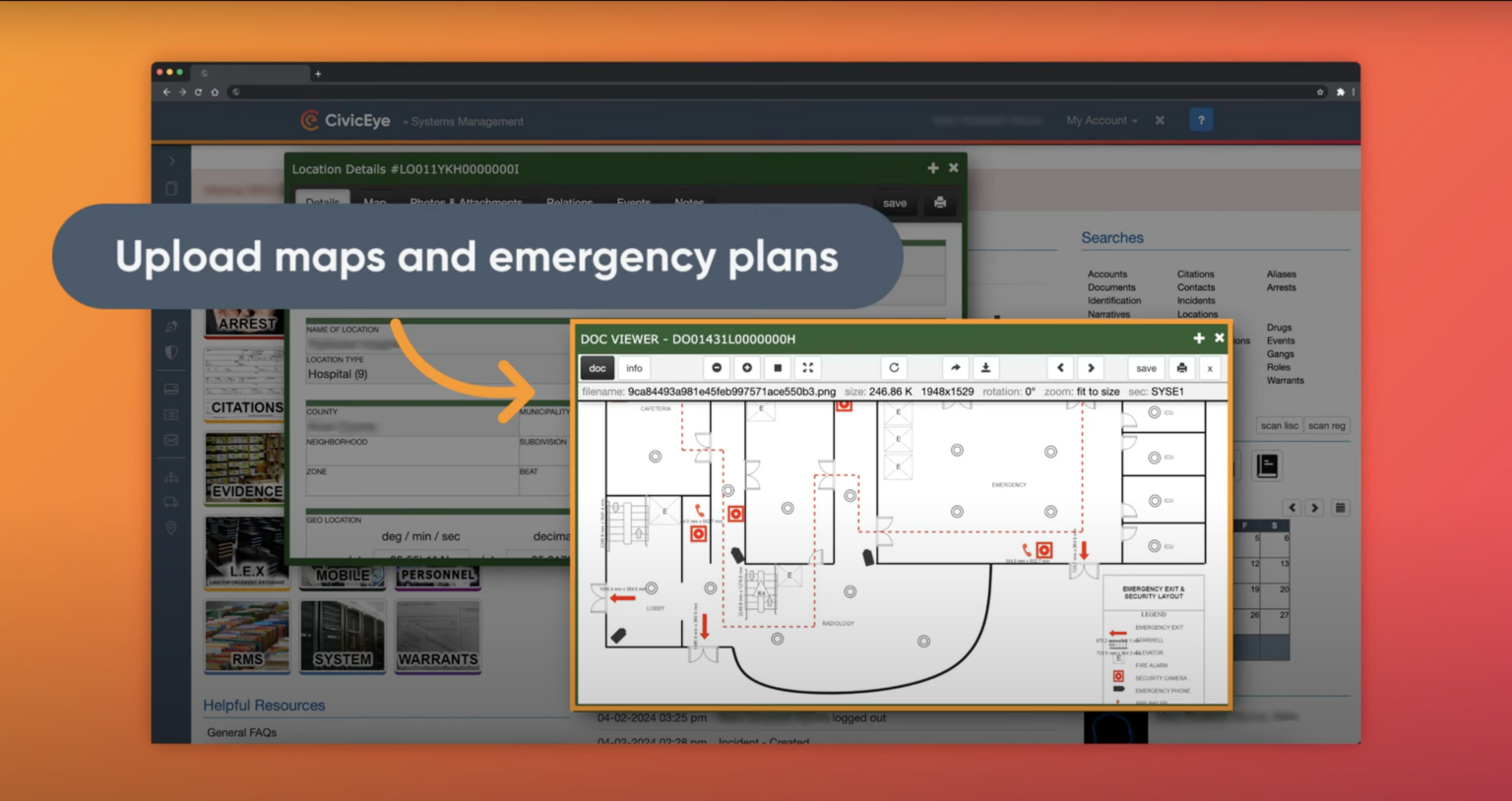Advance to the next document with the right chevron
The width and height of the screenshot is (1512, 801).
[x=1091, y=367]
